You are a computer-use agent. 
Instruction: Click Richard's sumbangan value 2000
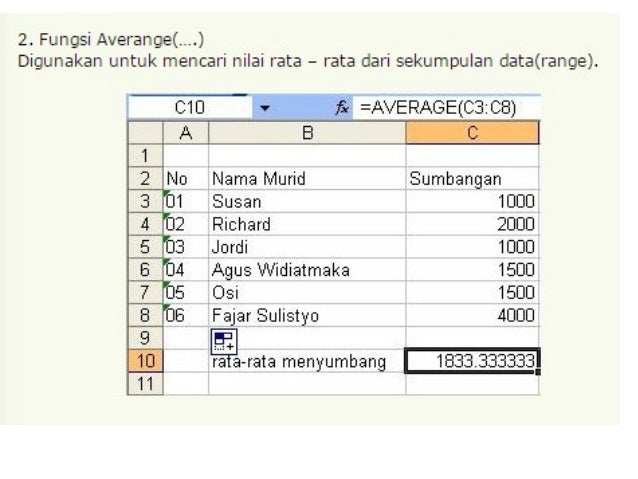click(472, 224)
